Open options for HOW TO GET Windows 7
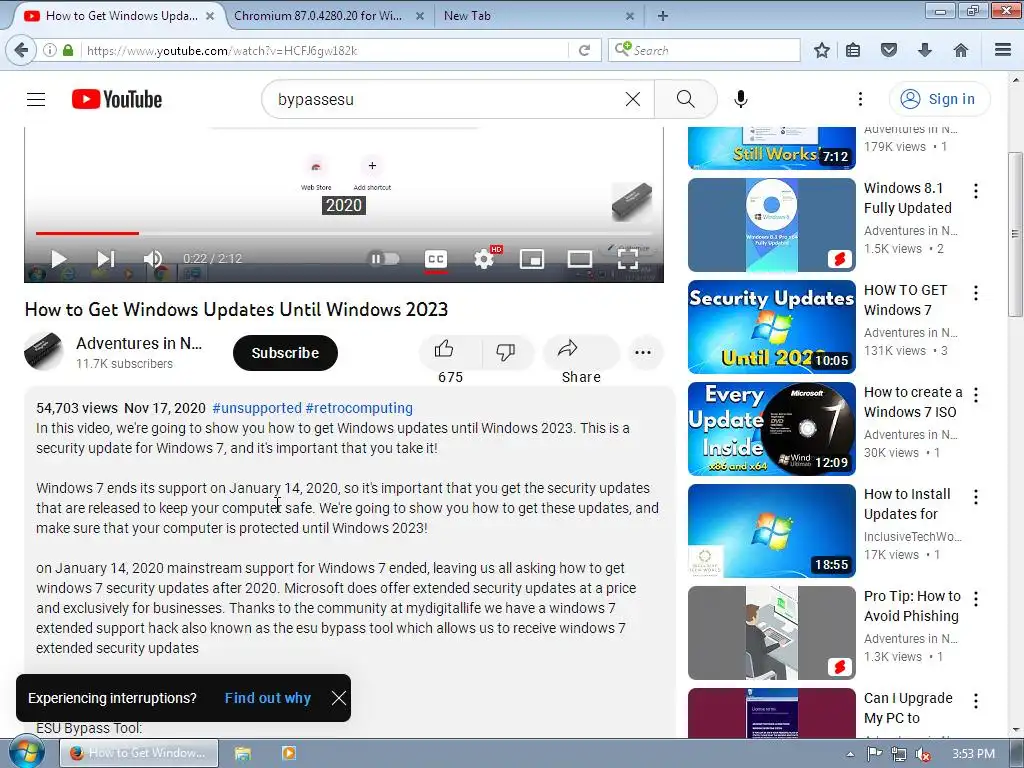 (976, 293)
